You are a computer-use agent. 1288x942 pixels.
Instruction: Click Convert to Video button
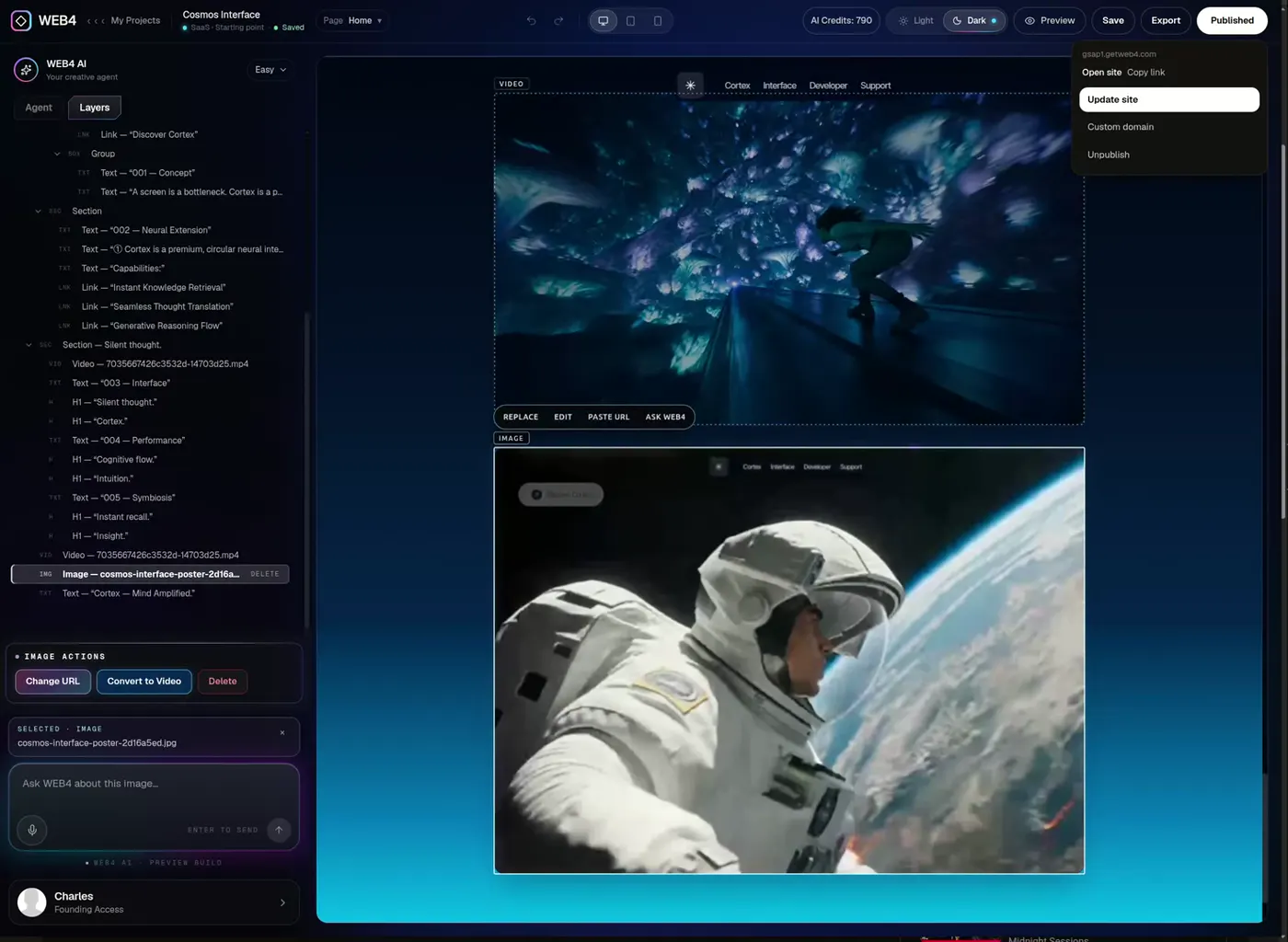(x=144, y=682)
